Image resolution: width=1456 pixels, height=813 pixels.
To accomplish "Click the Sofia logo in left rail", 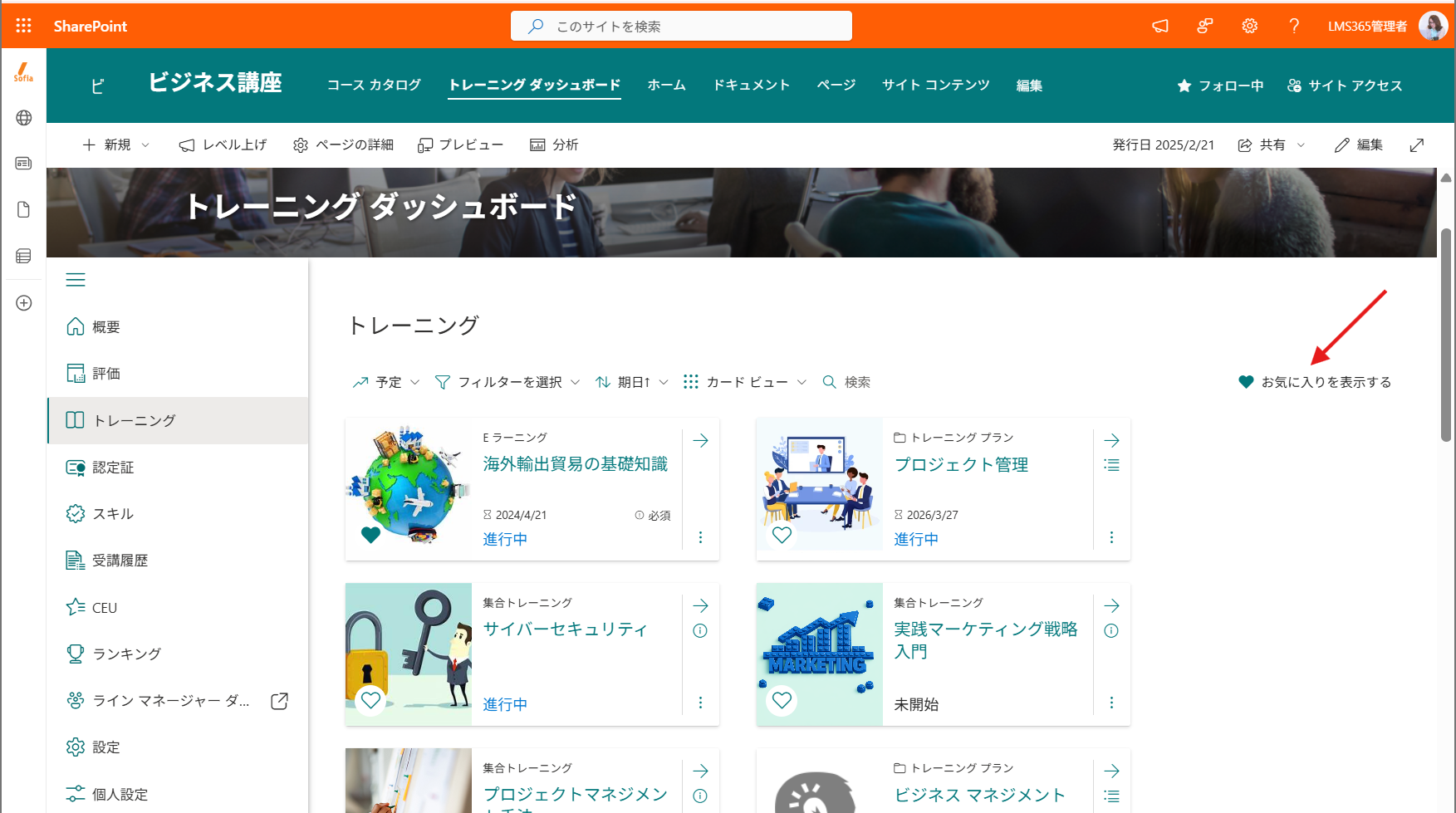I will coord(23,72).
